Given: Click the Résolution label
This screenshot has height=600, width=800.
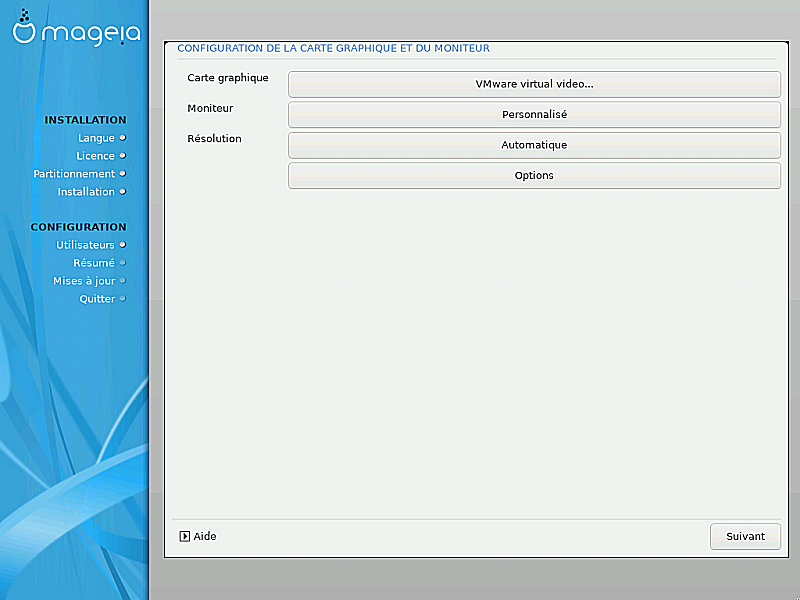Looking at the screenshot, I should coord(214,139).
